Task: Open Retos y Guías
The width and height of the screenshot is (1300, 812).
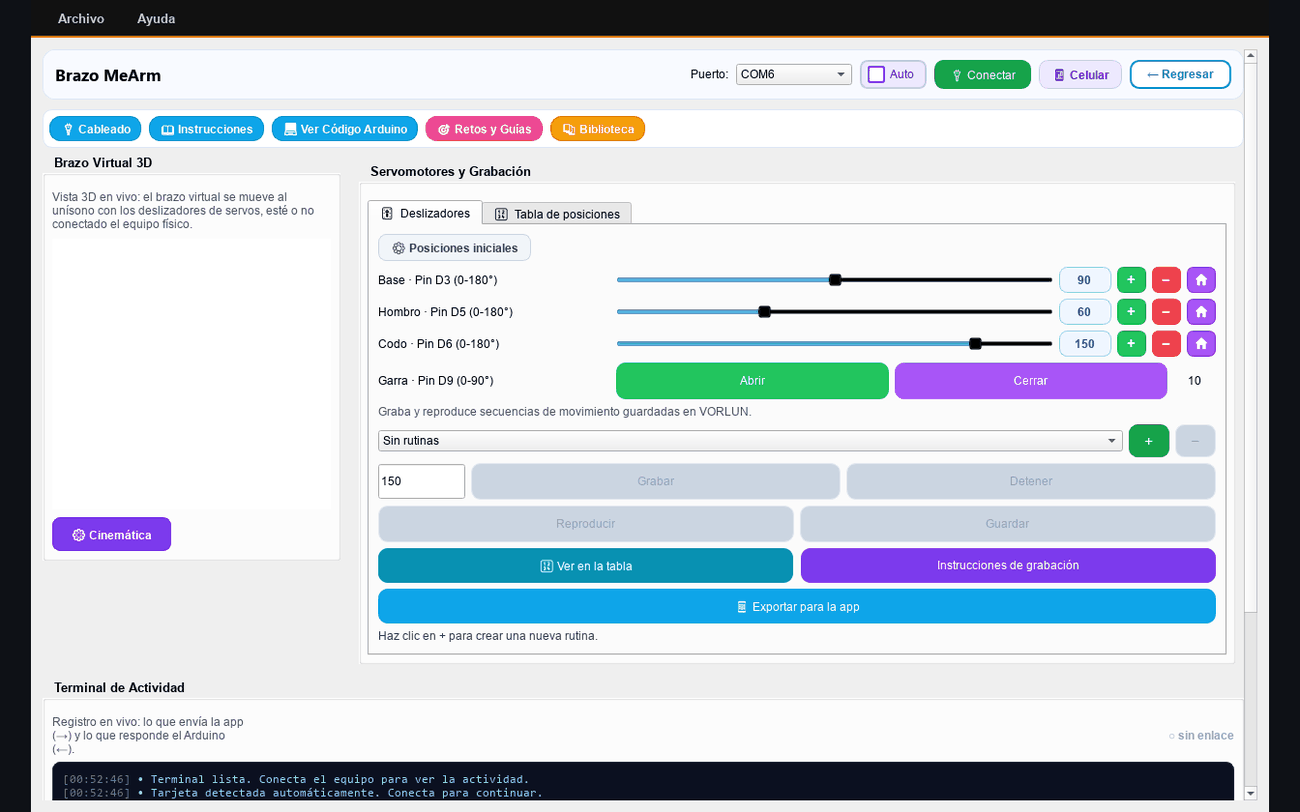Action: tap(484, 129)
